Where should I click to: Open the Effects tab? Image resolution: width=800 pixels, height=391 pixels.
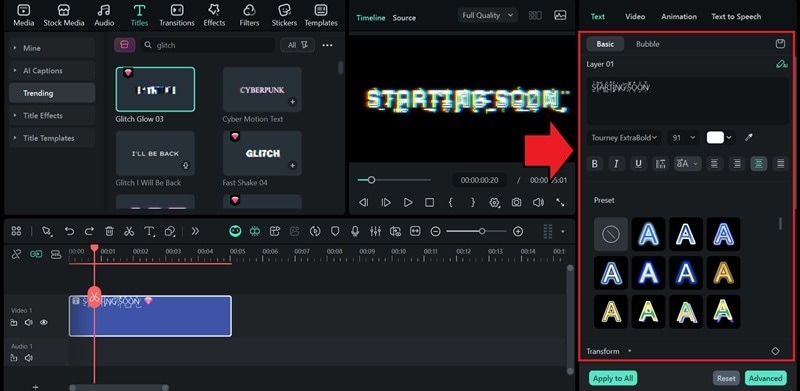click(214, 15)
